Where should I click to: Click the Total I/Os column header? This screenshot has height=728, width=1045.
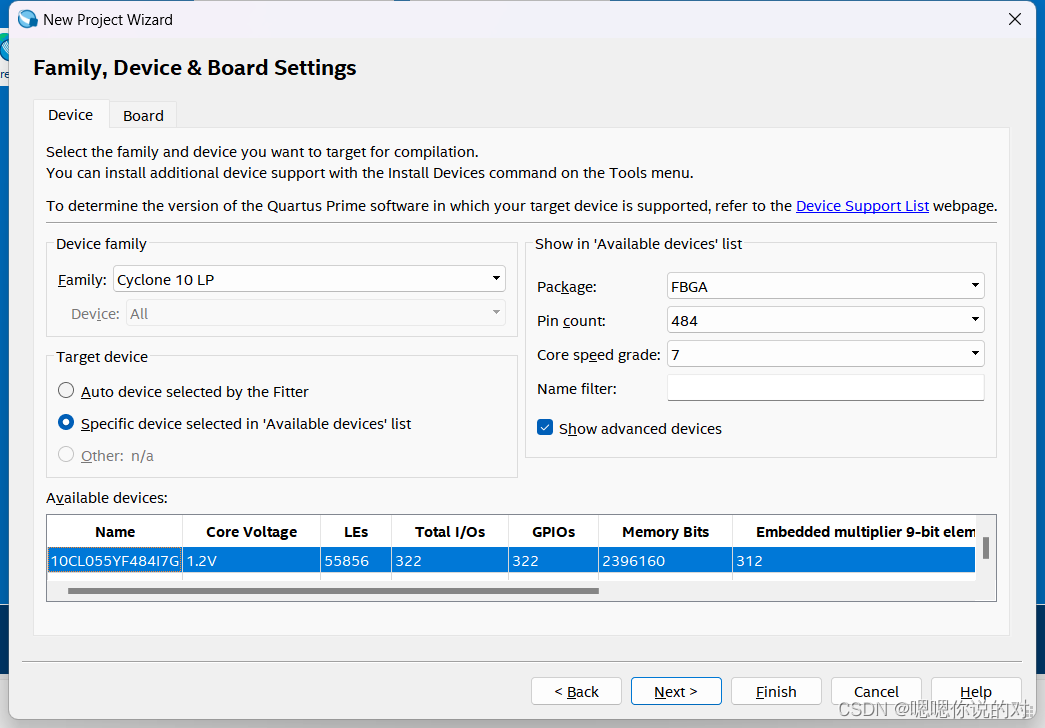(450, 532)
